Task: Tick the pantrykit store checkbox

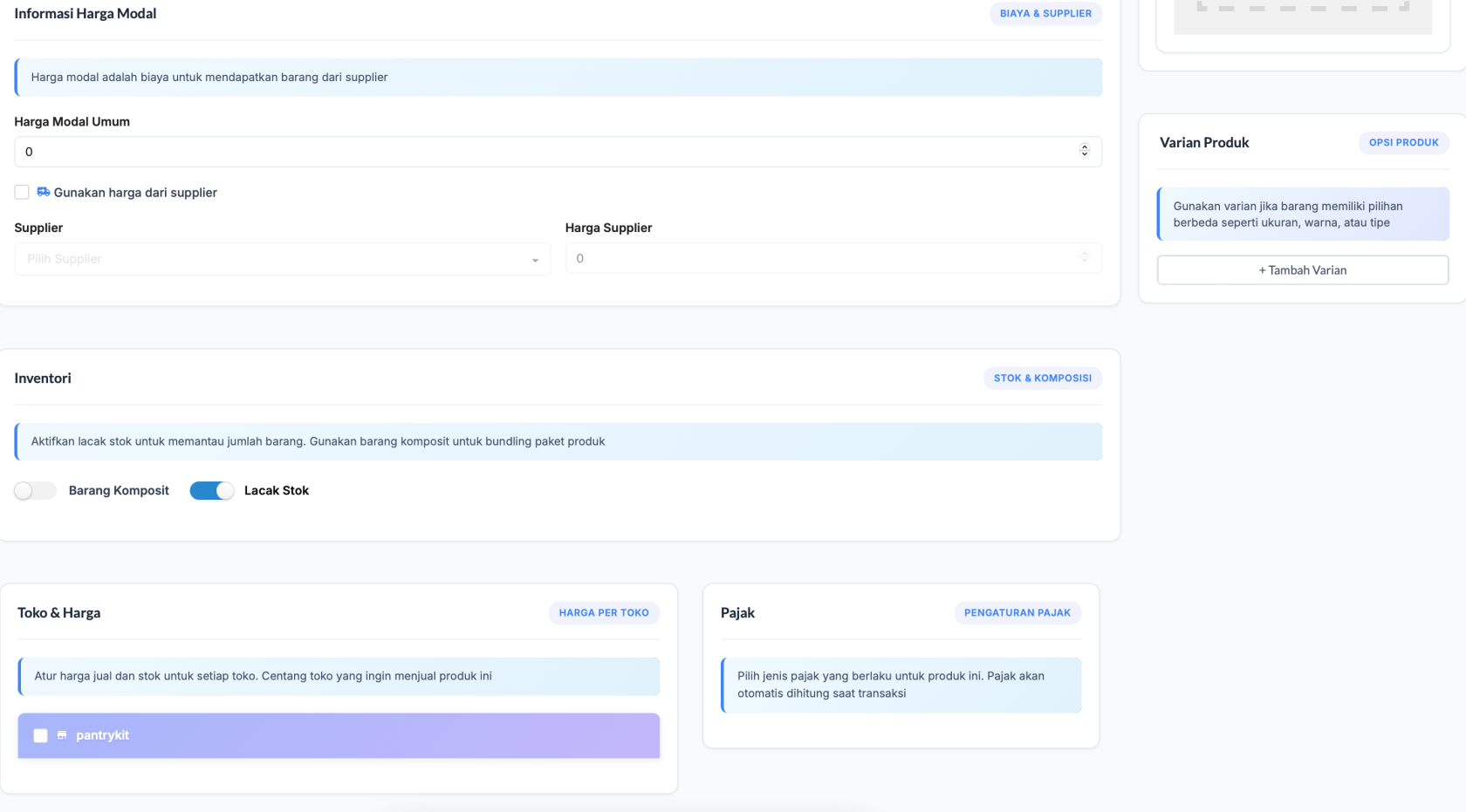Action: (x=40, y=735)
